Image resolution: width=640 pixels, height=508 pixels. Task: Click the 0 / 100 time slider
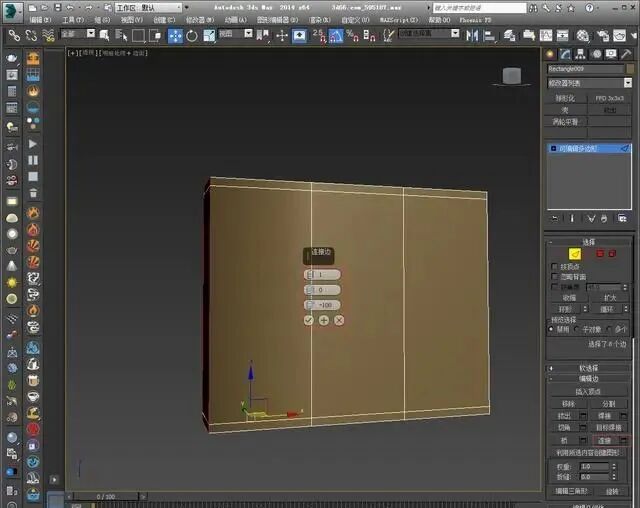coord(107,497)
